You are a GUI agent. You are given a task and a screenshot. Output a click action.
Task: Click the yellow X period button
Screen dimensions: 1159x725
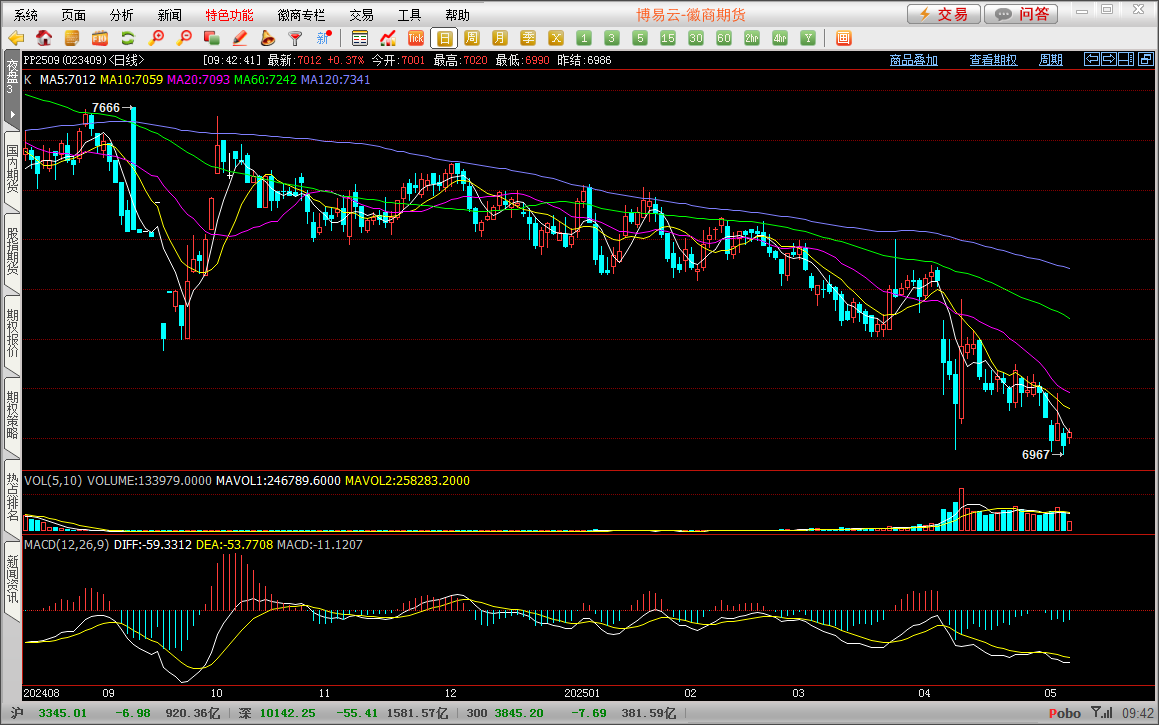pos(556,38)
